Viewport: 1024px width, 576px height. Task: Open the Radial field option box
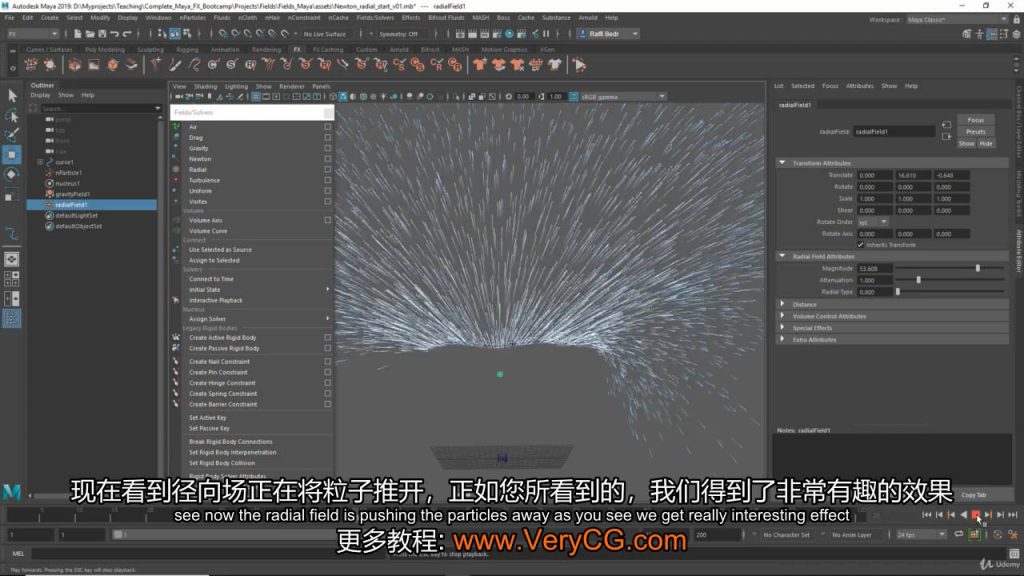click(x=327, y=169)
